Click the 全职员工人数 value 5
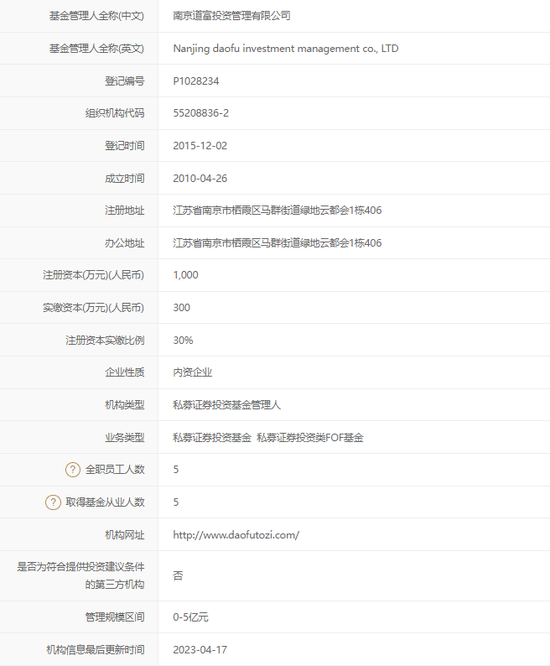The height and width of the screenshot is (666, 550). (x=176, y=469)
